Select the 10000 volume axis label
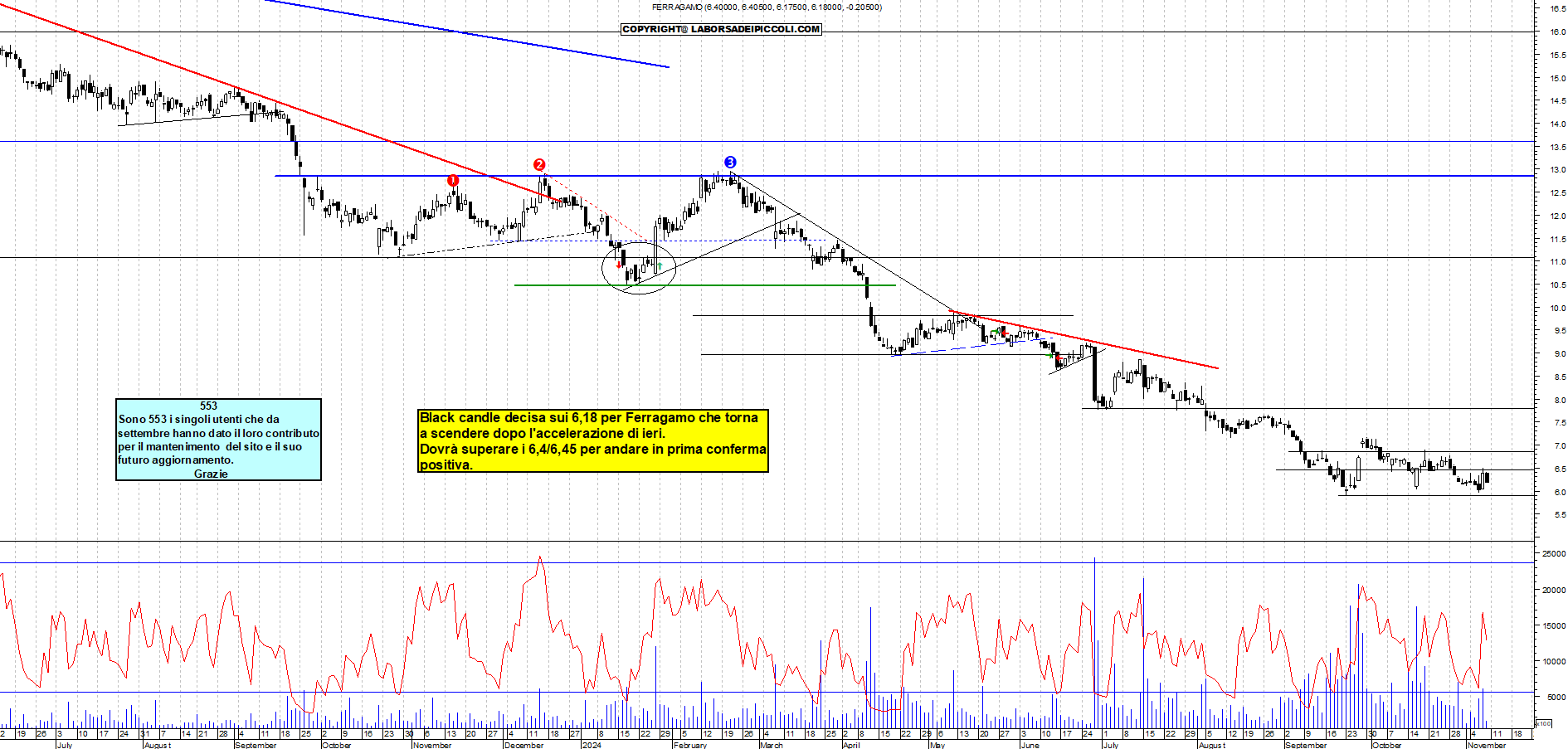 click(x=1554, y=661)
